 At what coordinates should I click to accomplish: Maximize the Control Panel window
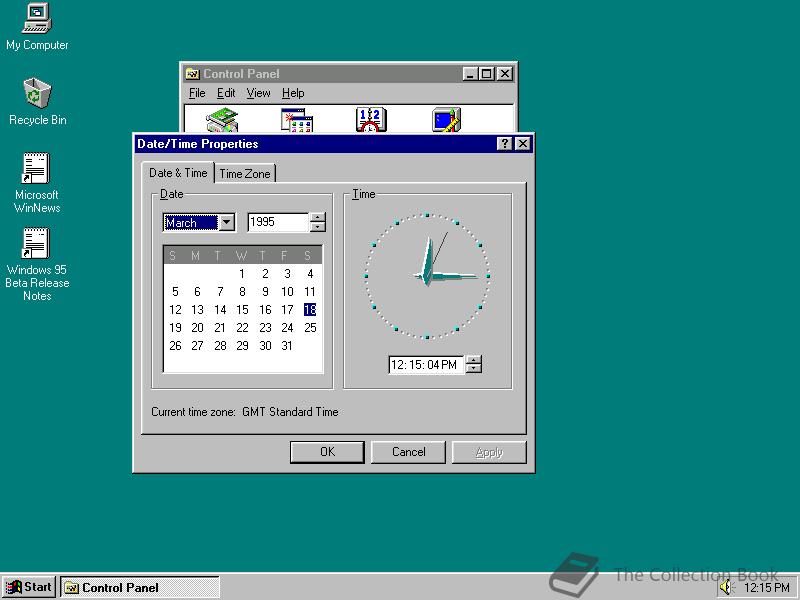point(487,74)
